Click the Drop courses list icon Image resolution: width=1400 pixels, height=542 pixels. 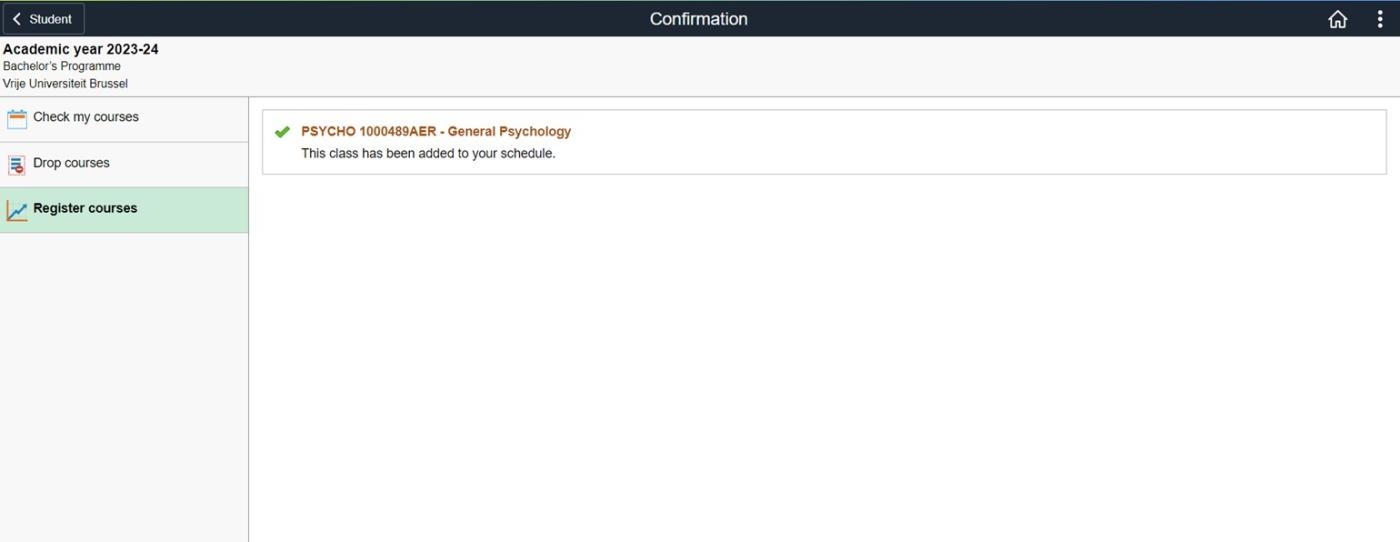click(17, 165)
